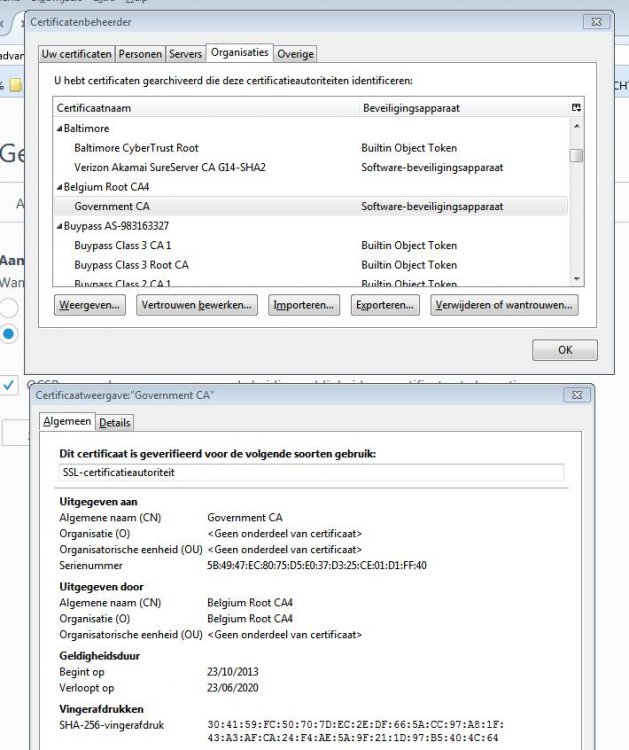Click the Verloopt op date 23/06/2020
629x750 pixels.
[x=232, y=688]
